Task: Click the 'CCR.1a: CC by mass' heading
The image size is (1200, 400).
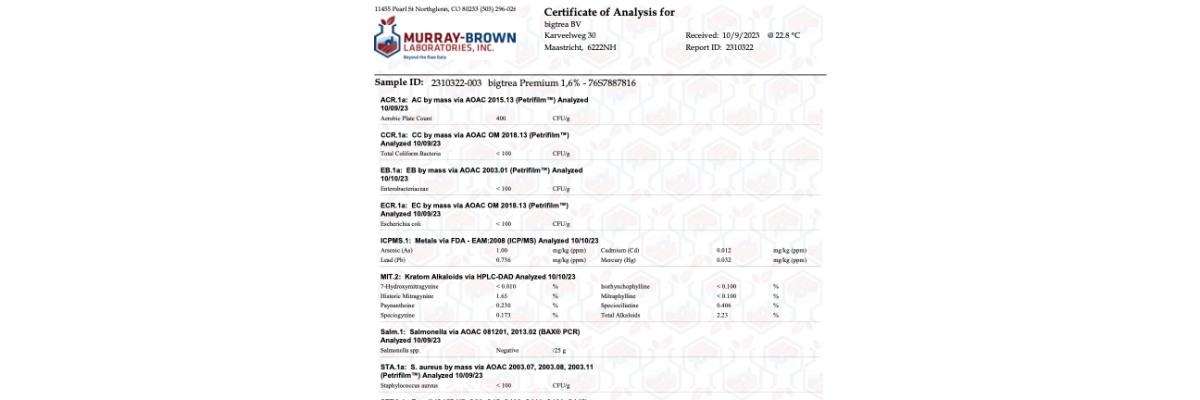Action: coord(475,138)
